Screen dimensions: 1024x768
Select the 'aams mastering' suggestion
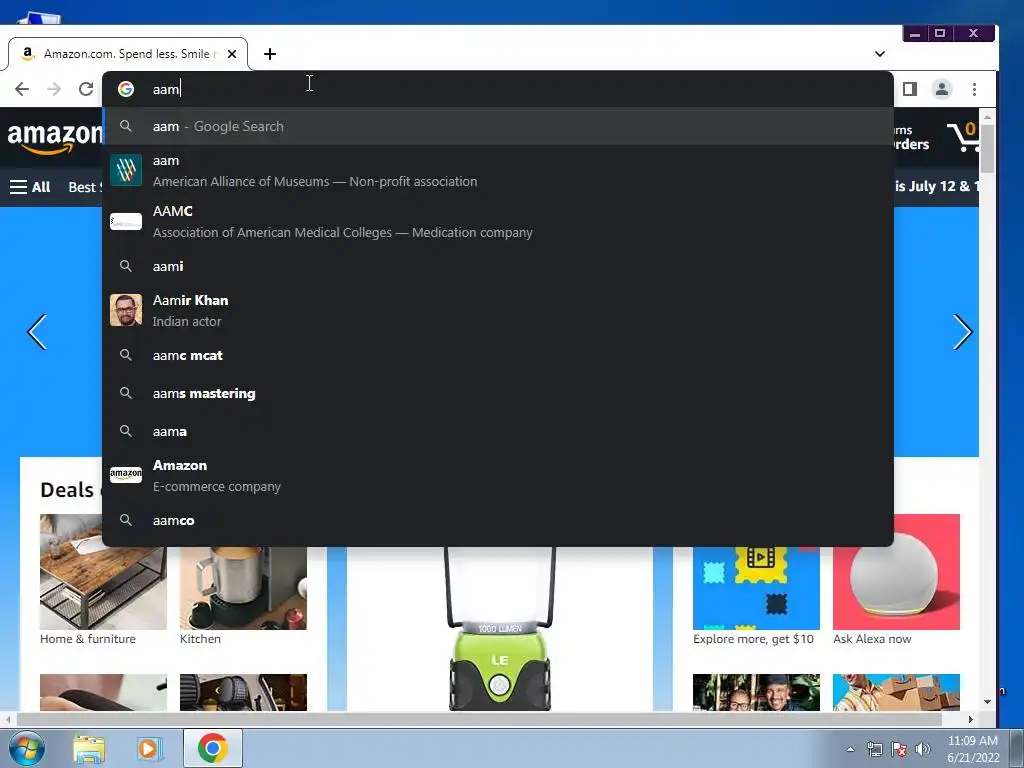pos(498,393)
